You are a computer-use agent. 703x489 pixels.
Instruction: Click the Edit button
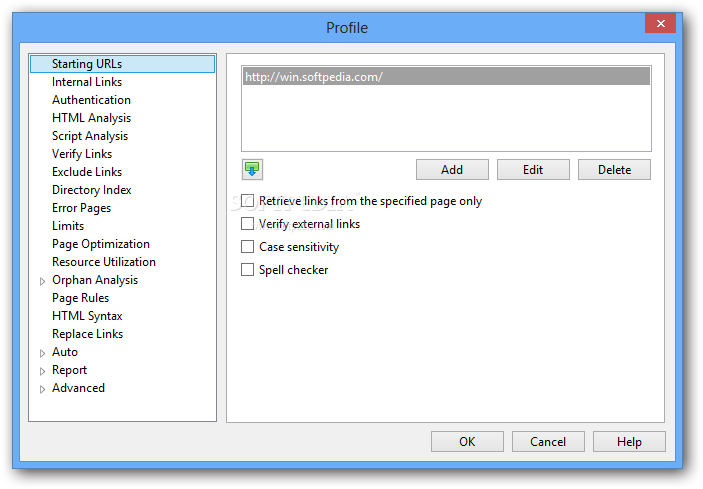pyautogui.click(x=533, y=169)
